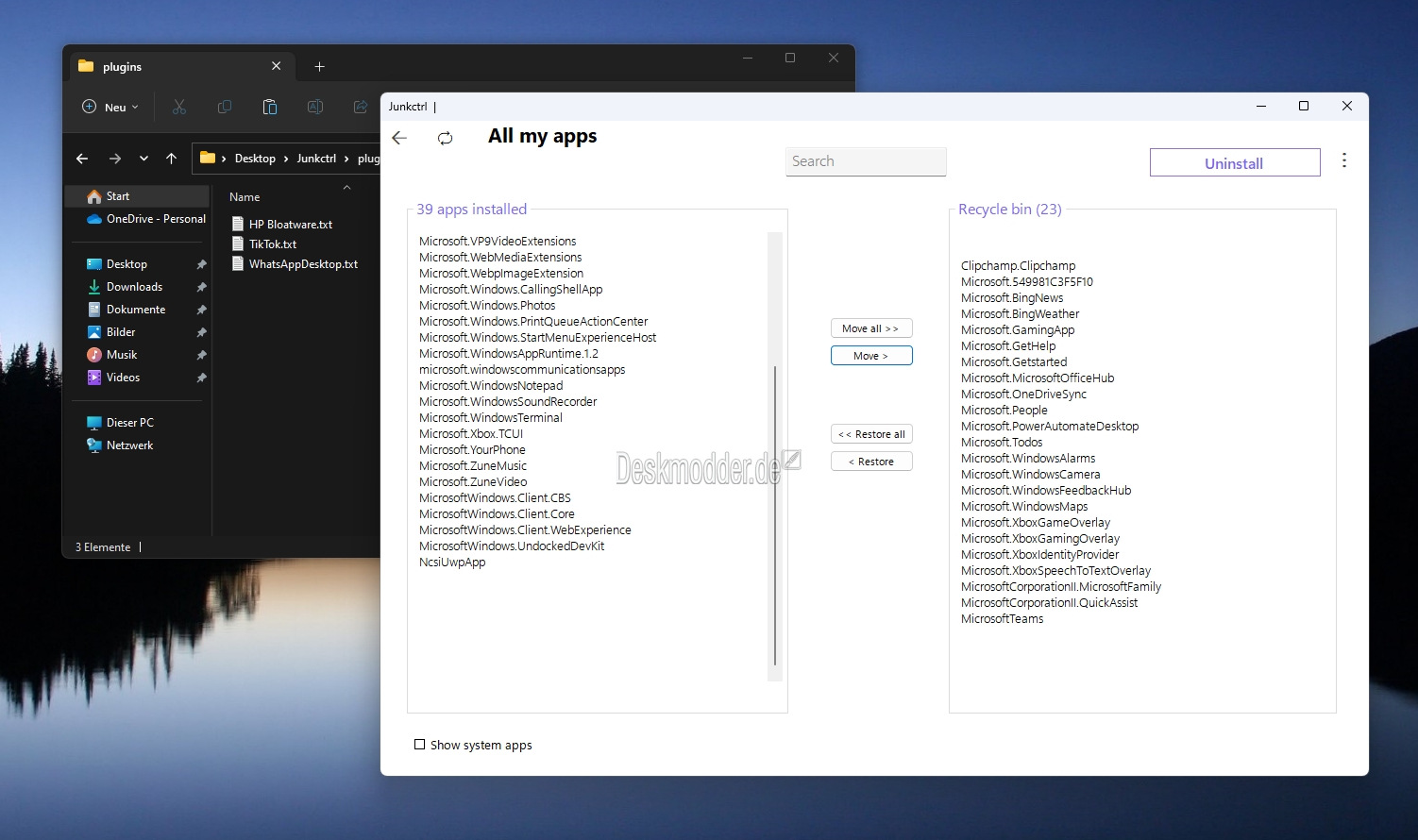Click the back arrow in Junkctrl
Screen dimensions: 1418x840
coord(399,138)
